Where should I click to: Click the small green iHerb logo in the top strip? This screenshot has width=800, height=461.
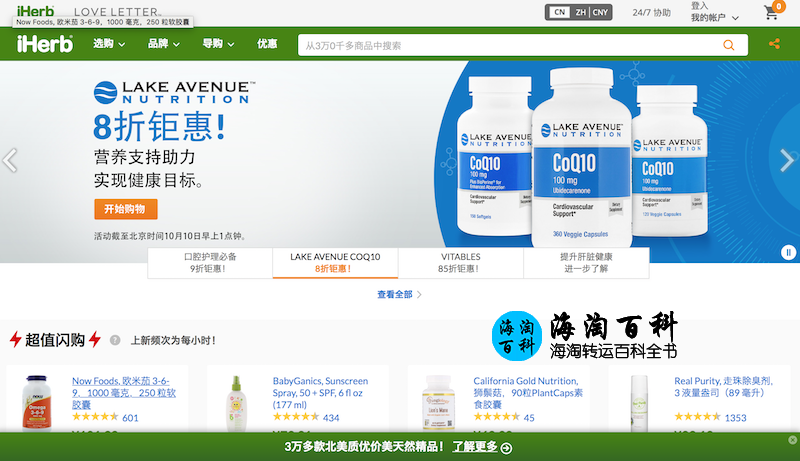(35, 11)
